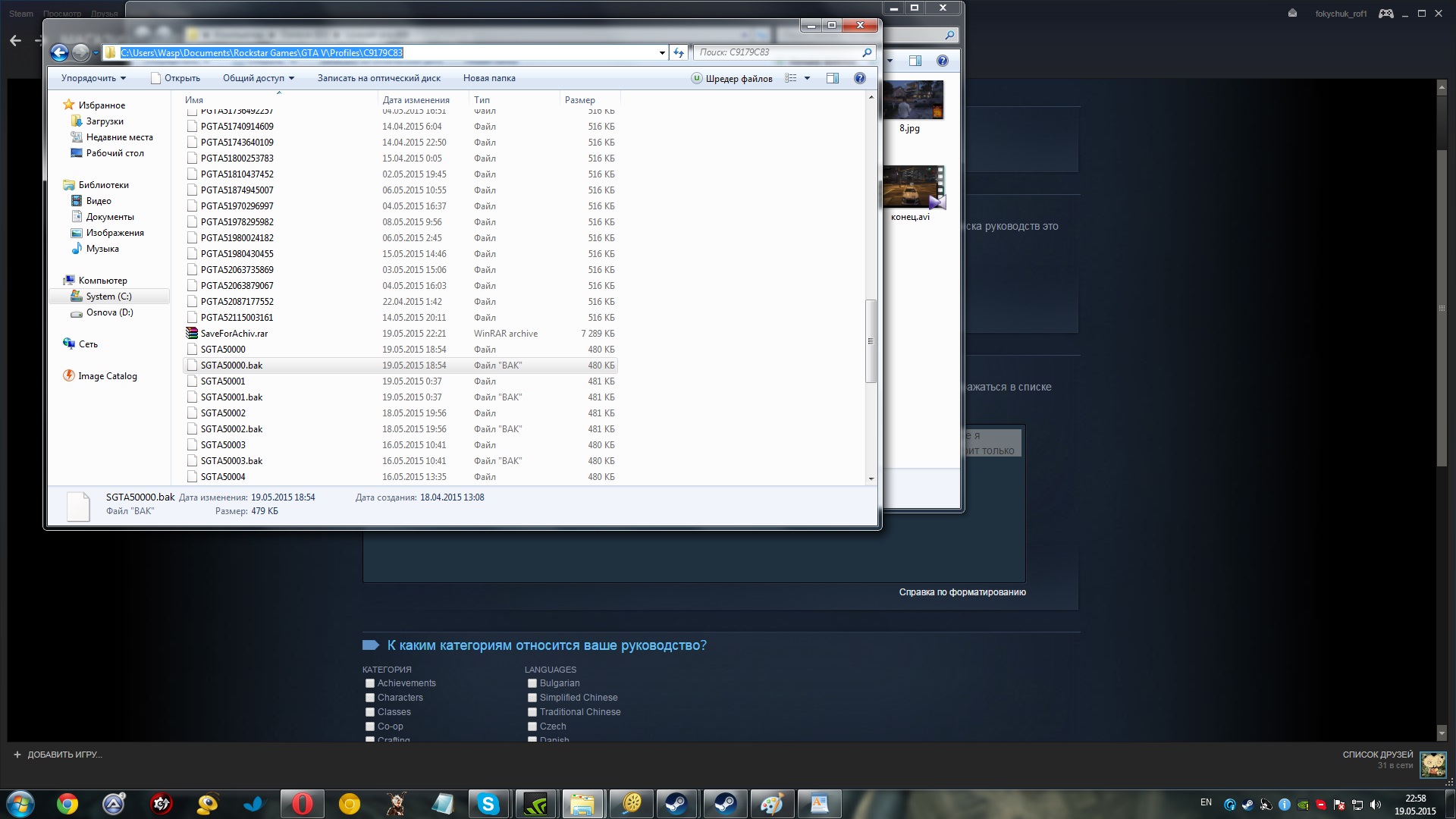Select 8.jpg thumbnail in rear window
The width and height of the screenshot is (1456, 819).
[x=912, y=106]
